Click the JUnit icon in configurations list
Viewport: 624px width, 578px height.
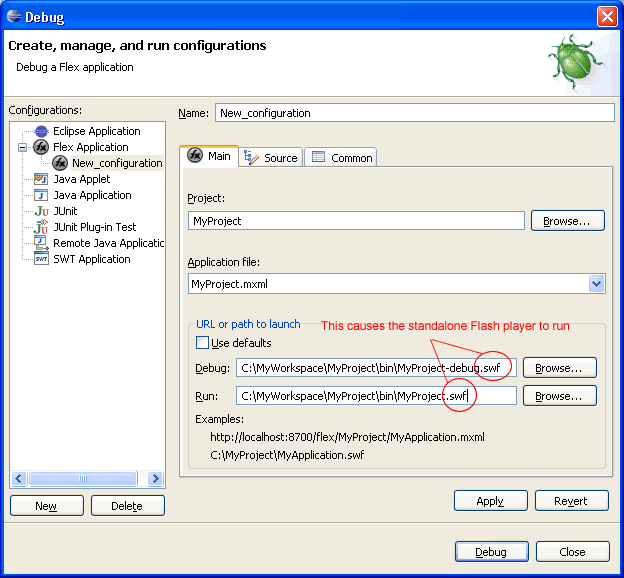click(41, 211)
